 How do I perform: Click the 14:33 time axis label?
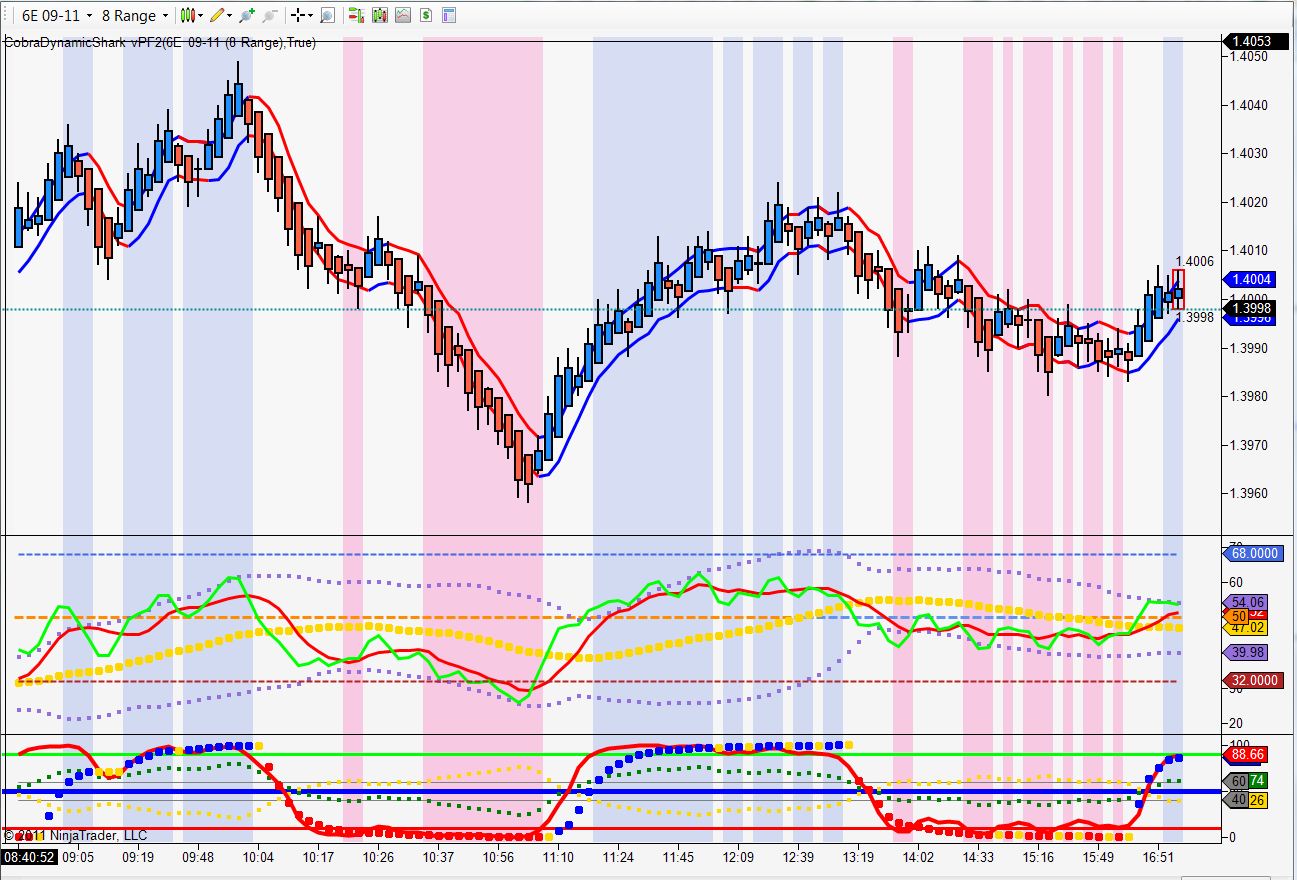(978, 858)
